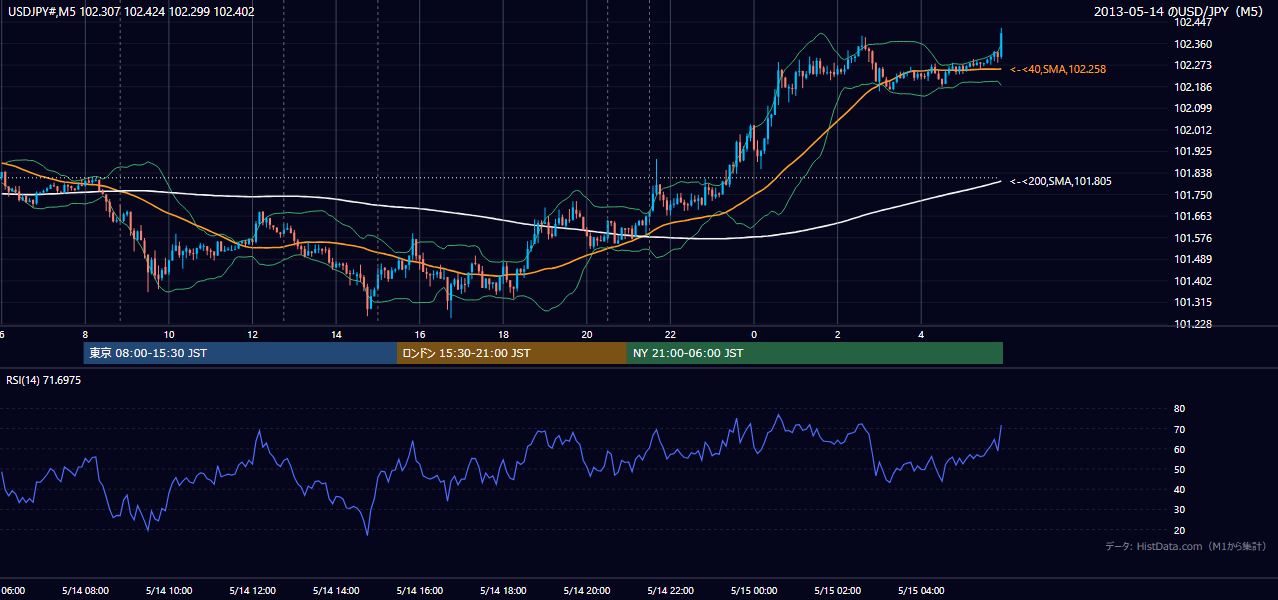This screenshot has width=1278, height=600.
Task: Click price axis label 102.273
Action: (1193, 65)
